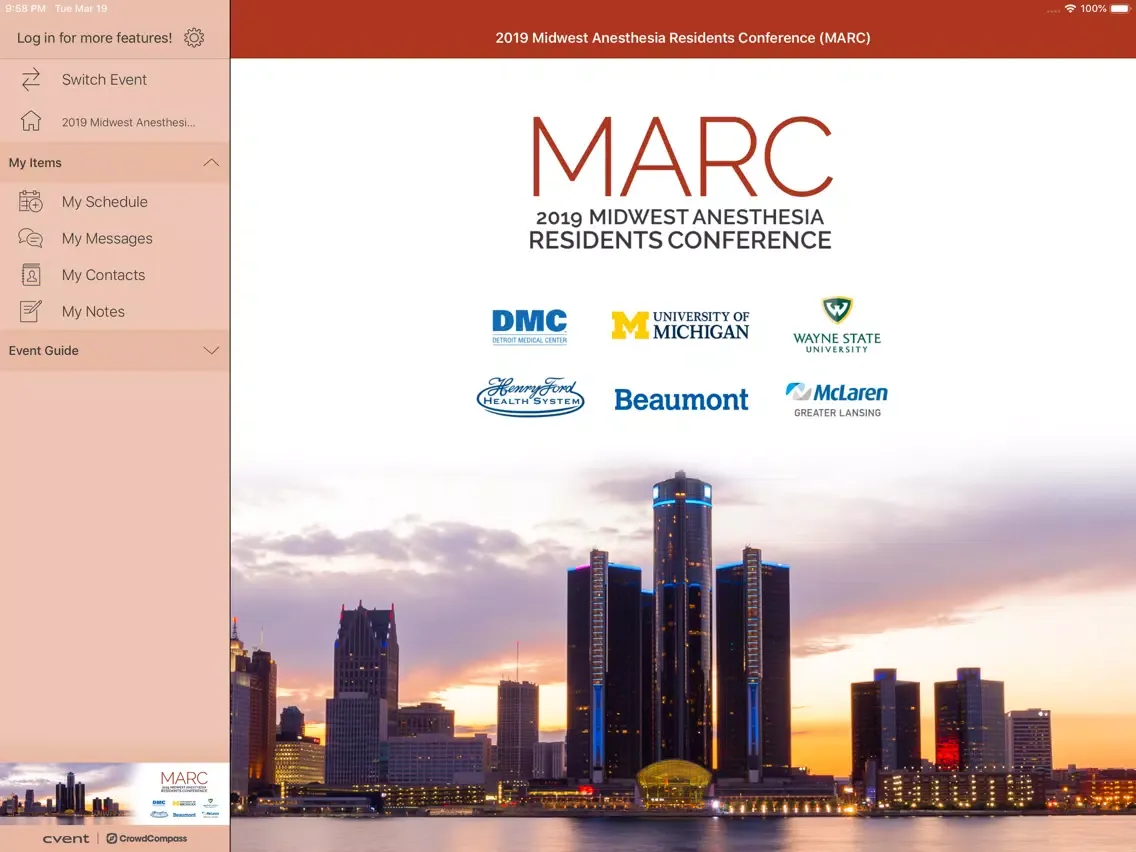Screen dimensions: 1136x852
Task: Expand the Event Guide section chevron
Action: [211, 351]
